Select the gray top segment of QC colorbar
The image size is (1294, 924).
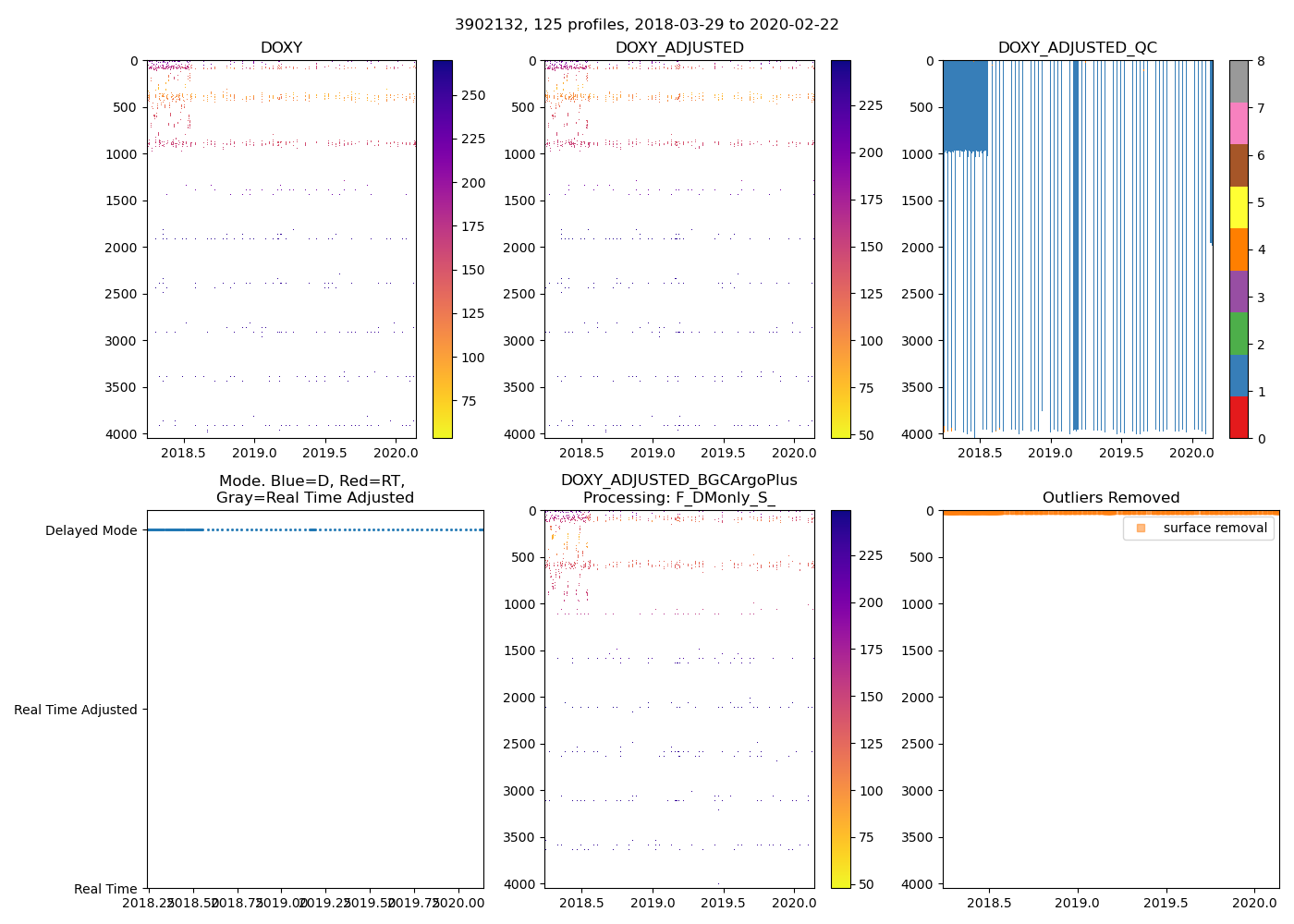(1239, 81)
